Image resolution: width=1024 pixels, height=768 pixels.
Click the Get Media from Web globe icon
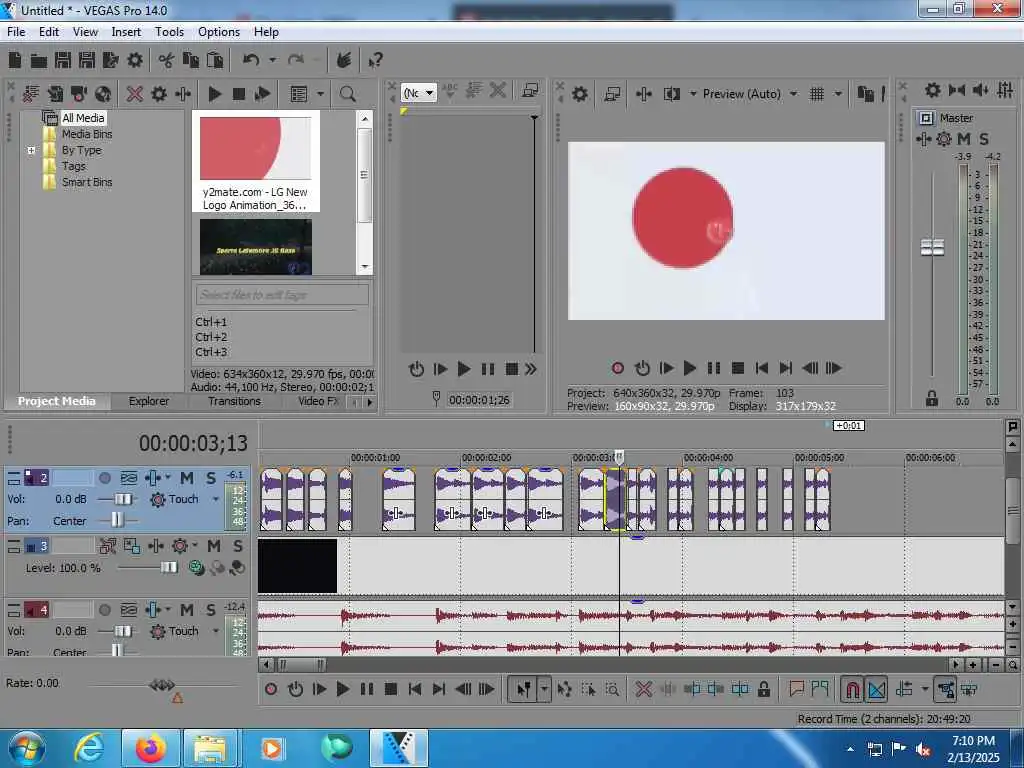click(x=103, y=94)
